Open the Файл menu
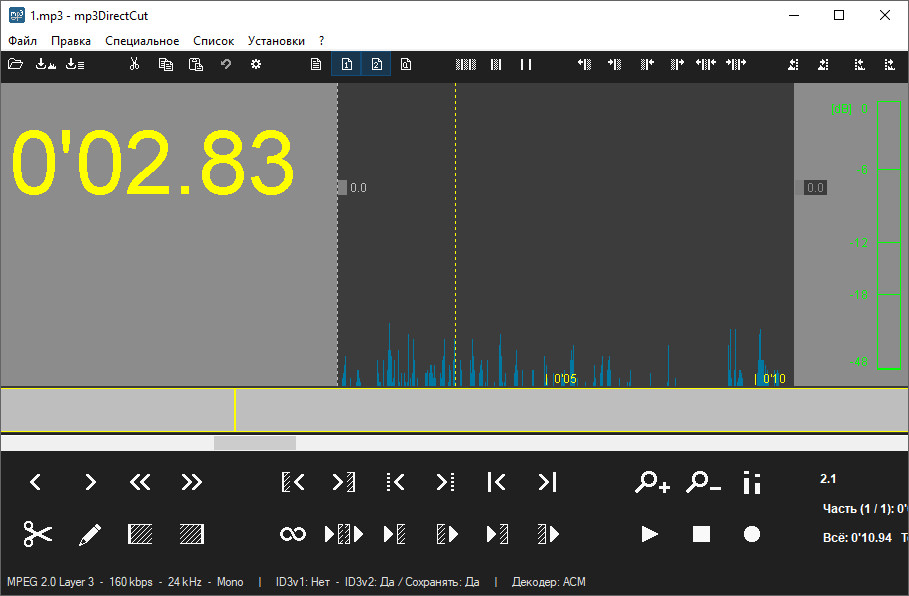 (x=23, y=40)
